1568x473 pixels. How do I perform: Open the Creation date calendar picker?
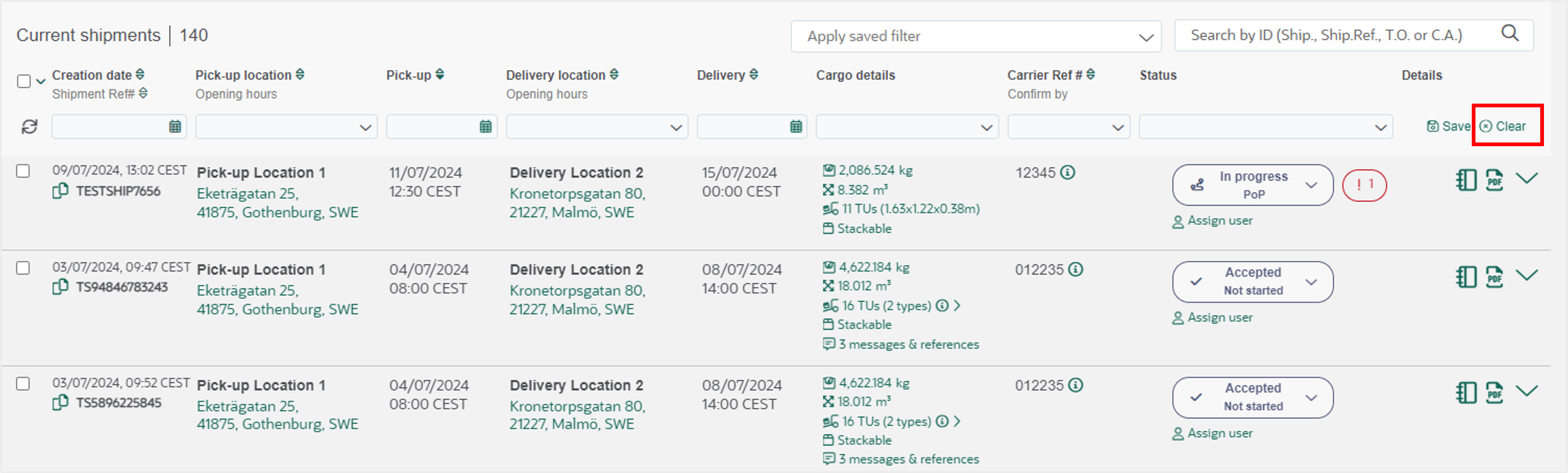click(175, 127)
